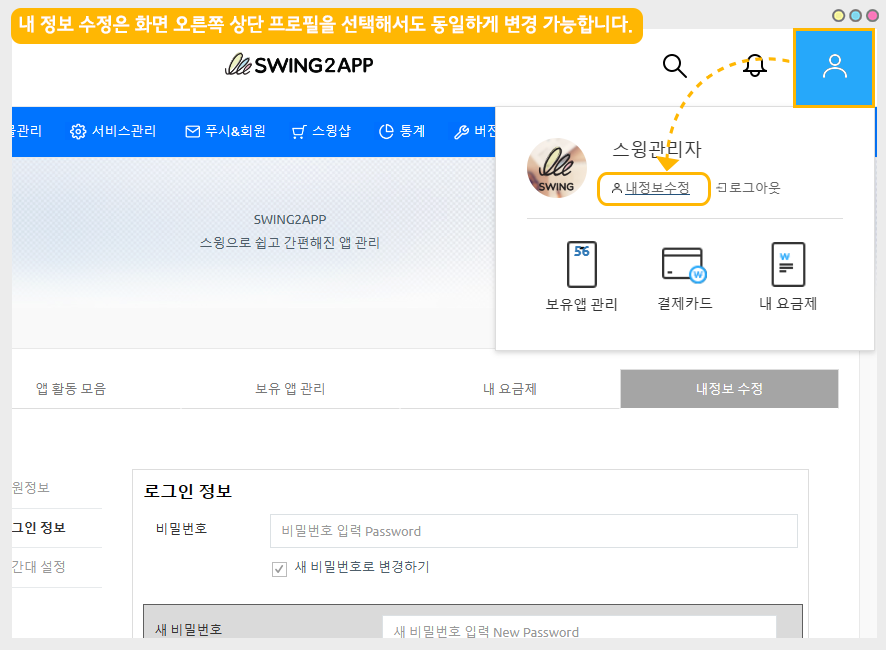
Task: Open the profile user icon
Action: tap(834, 67)
